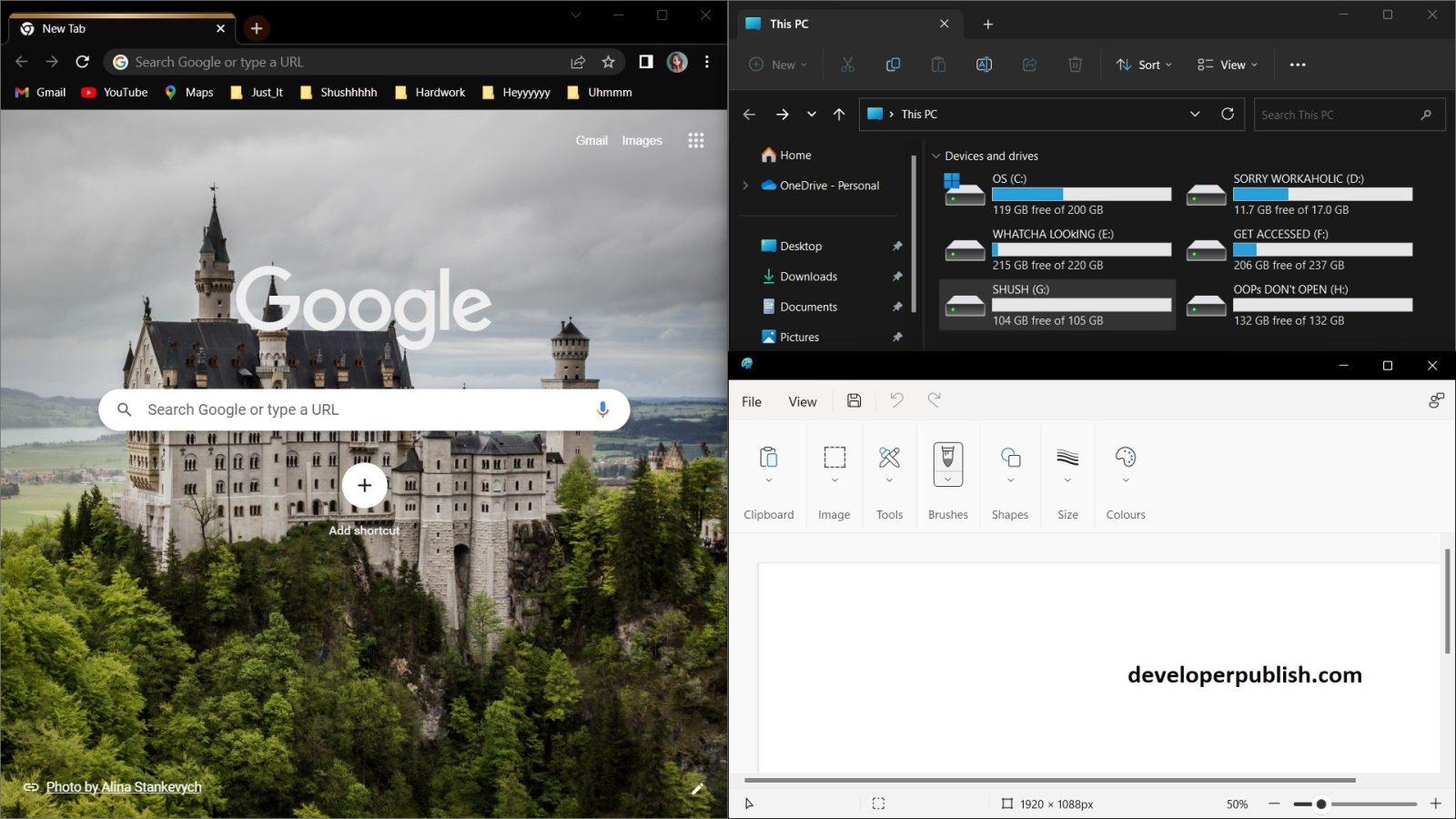Click the Add shortcut button in Chrome
The width and height of the screenshot is (1456, 819).
point(364,485)
